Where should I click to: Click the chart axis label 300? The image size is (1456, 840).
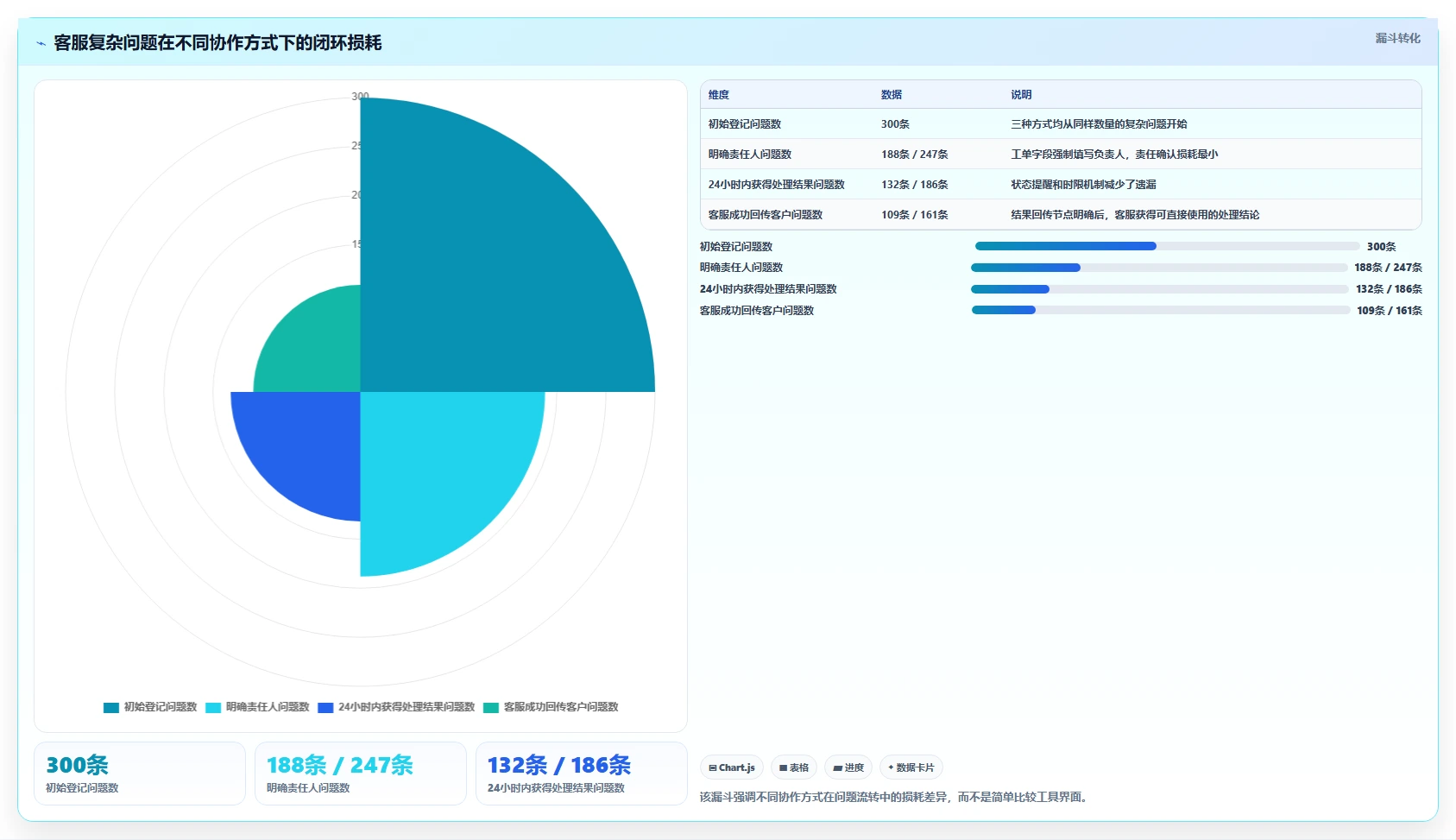pos(360,96)
